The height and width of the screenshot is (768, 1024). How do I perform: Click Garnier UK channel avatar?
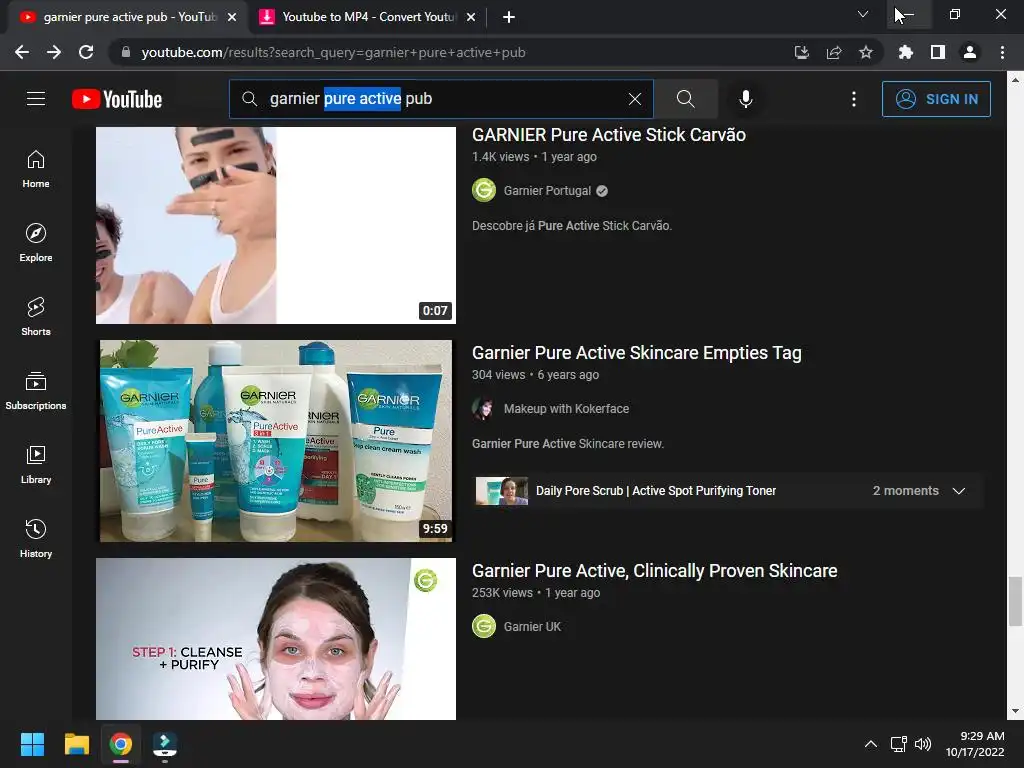click(x=484, y=627)
